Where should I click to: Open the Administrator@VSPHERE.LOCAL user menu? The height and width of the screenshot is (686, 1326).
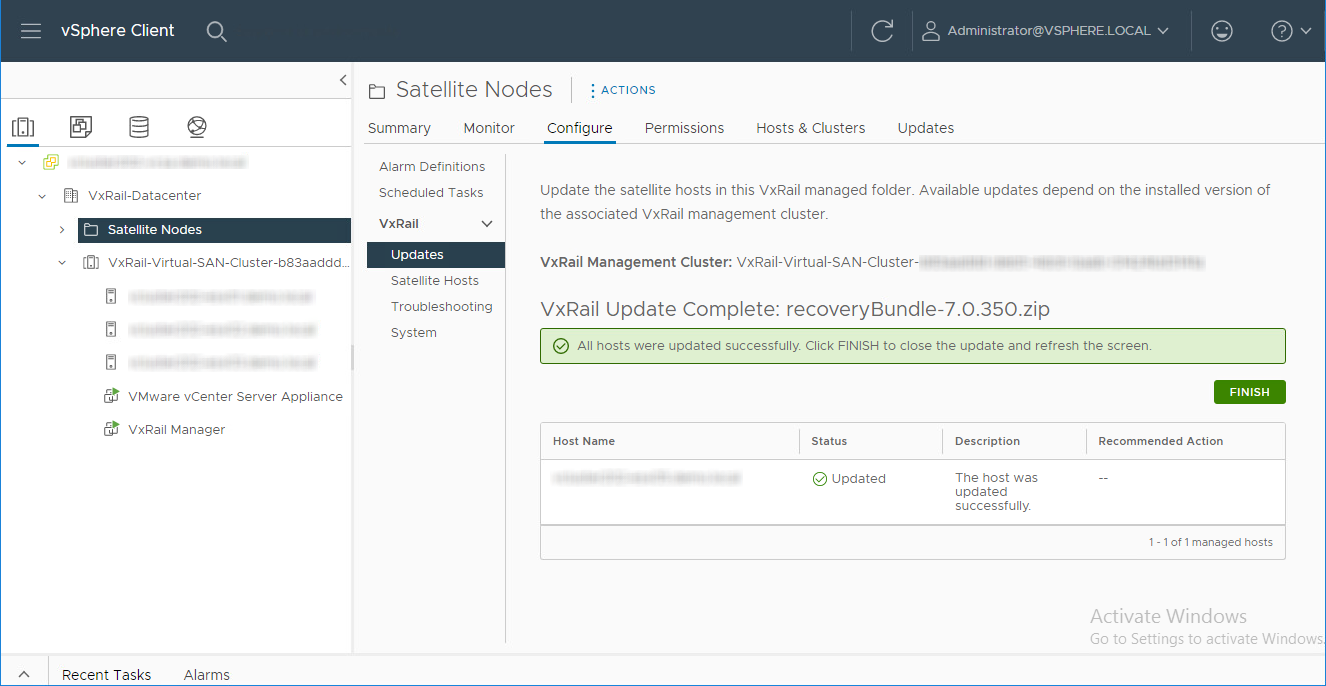pos(1045,31)
